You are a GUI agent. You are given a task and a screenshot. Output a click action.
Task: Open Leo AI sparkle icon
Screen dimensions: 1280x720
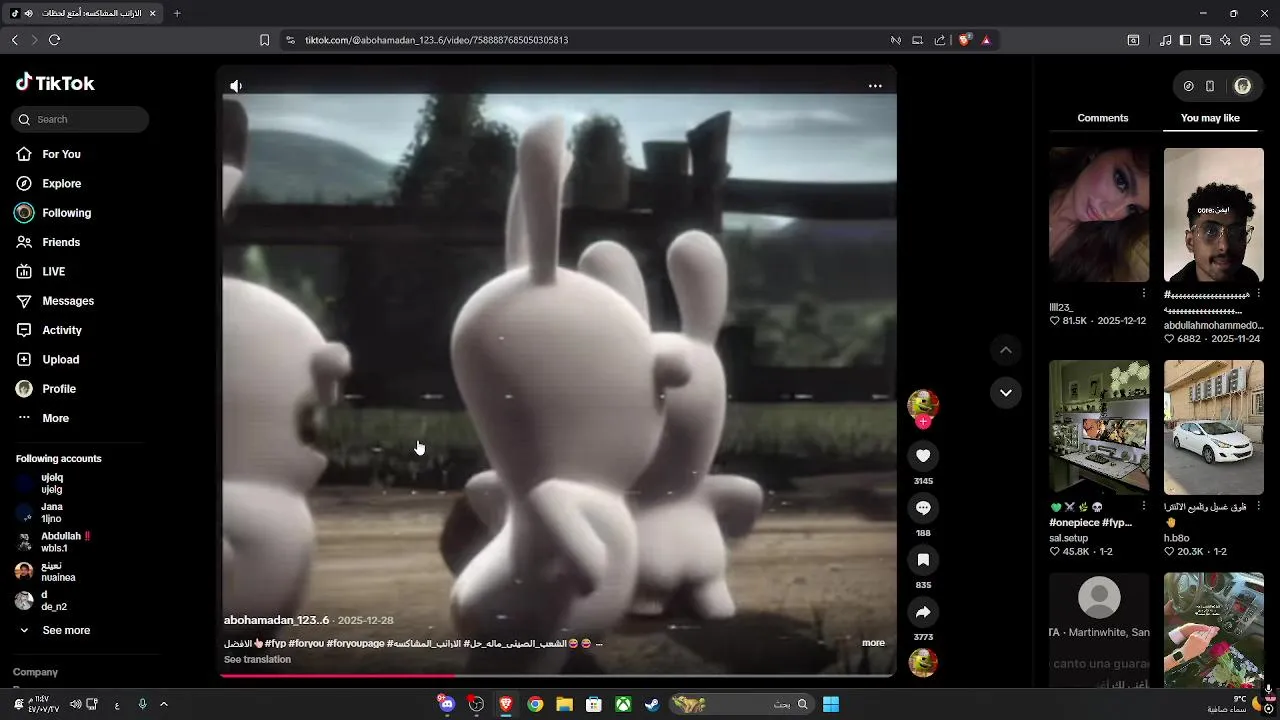(x=1225, y=40)
